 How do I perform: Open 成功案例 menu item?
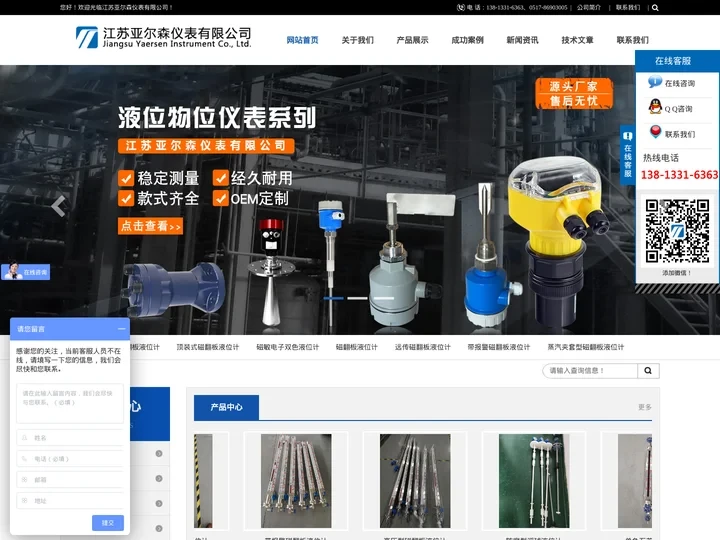point(467,40)
